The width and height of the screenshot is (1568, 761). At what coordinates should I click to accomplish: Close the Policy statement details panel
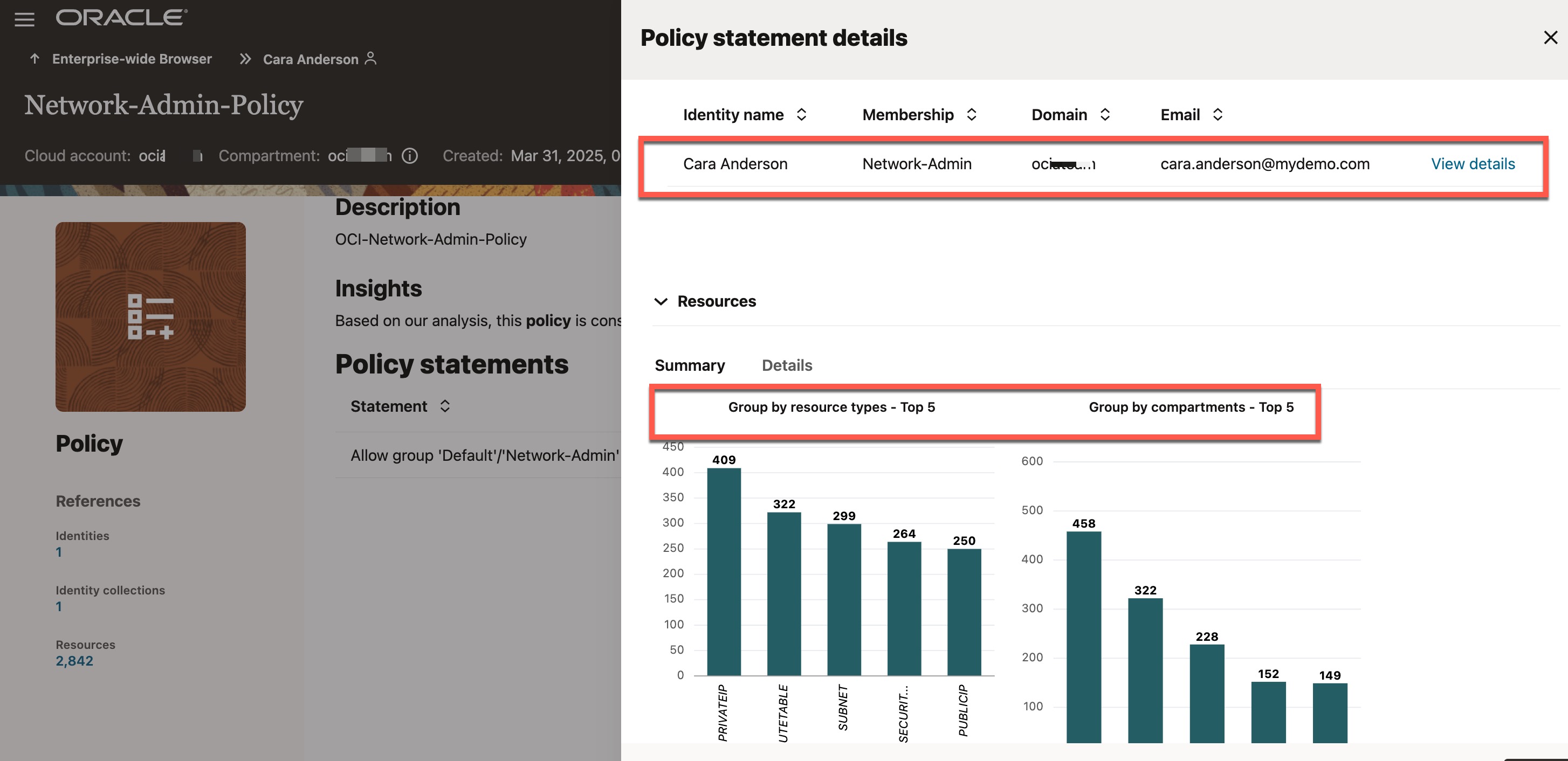[x=1550, y=38]
